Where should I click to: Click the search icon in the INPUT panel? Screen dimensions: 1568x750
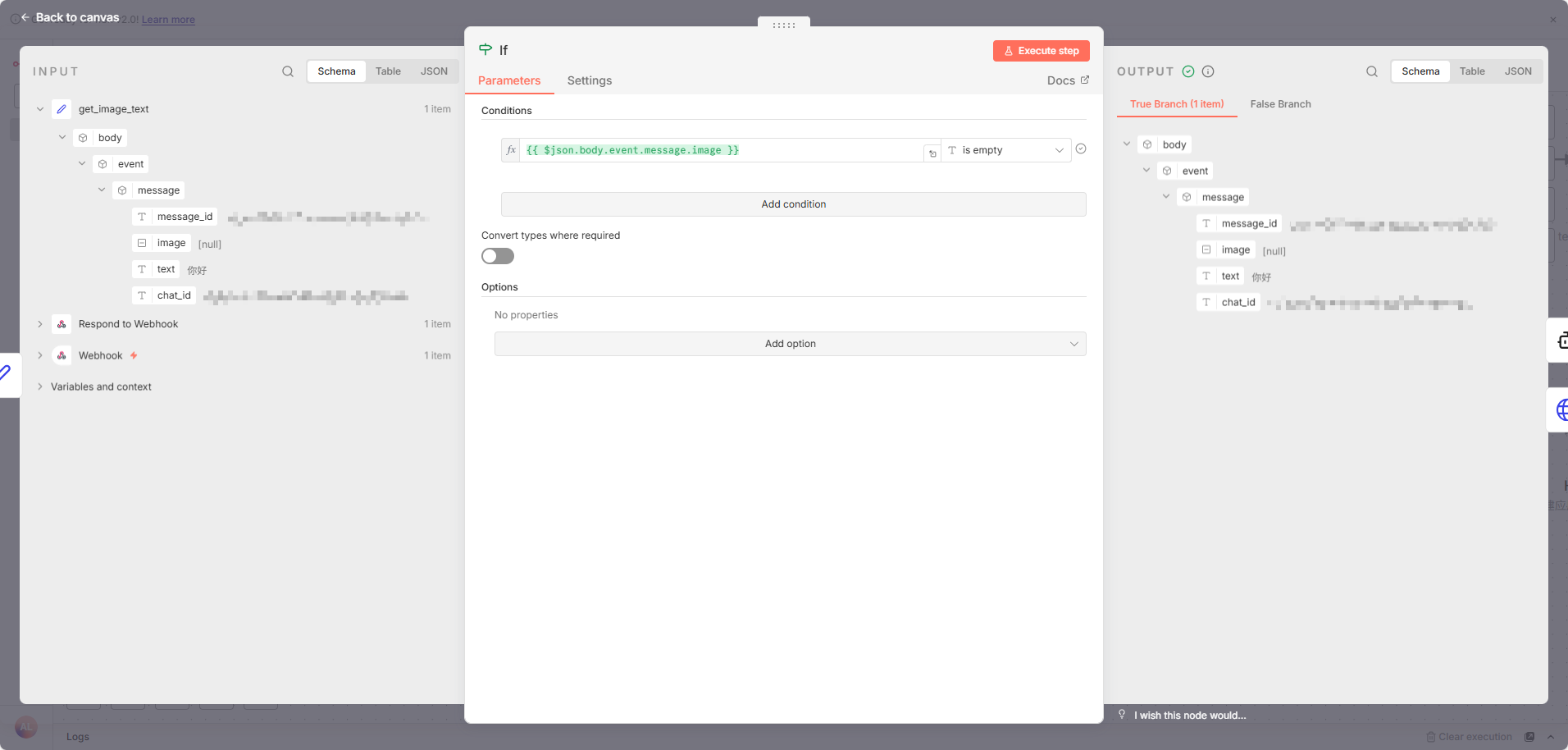(x=288, y=71)
